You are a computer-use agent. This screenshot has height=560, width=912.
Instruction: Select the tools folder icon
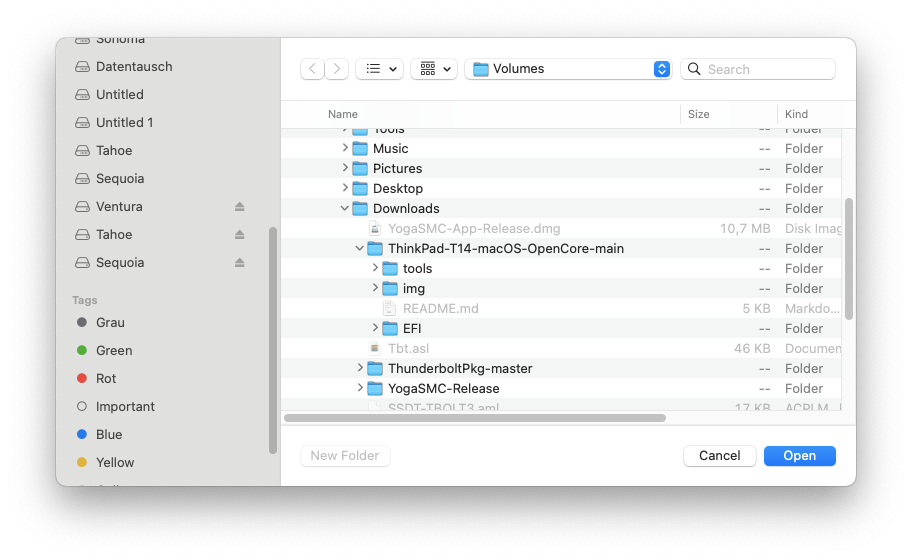[390, 269]
